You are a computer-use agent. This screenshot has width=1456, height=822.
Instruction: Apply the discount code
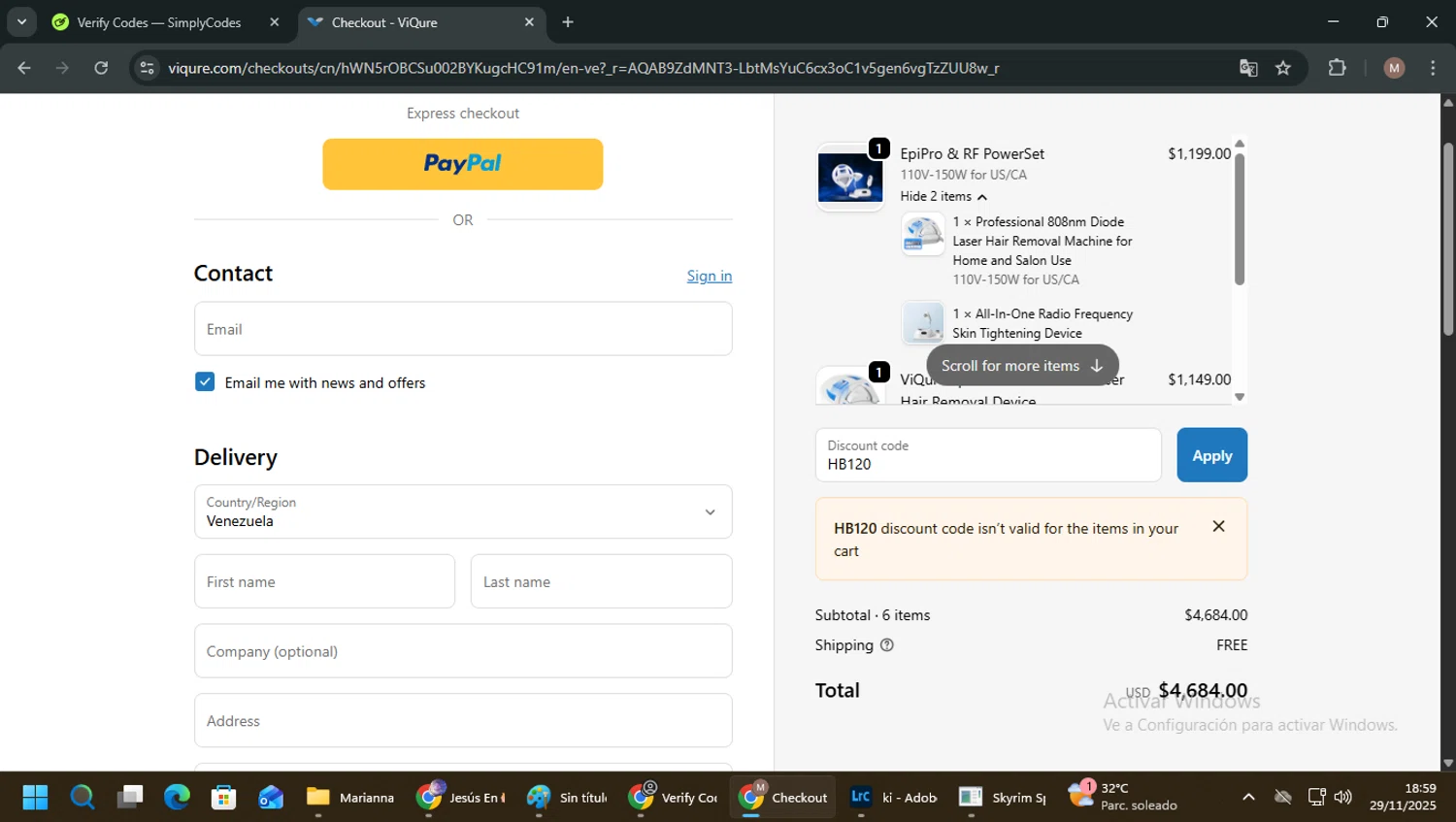pyautogui.click(x=1212, y=455)
